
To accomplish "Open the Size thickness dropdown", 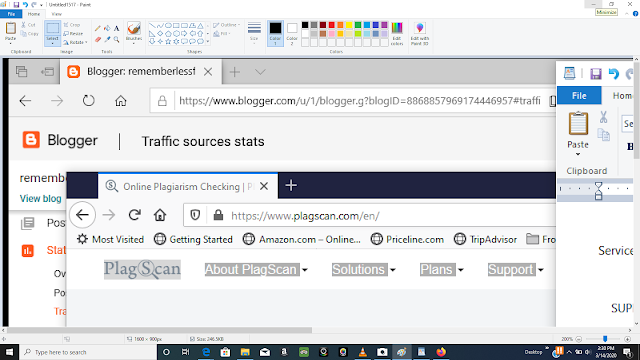I will point(254,32).
